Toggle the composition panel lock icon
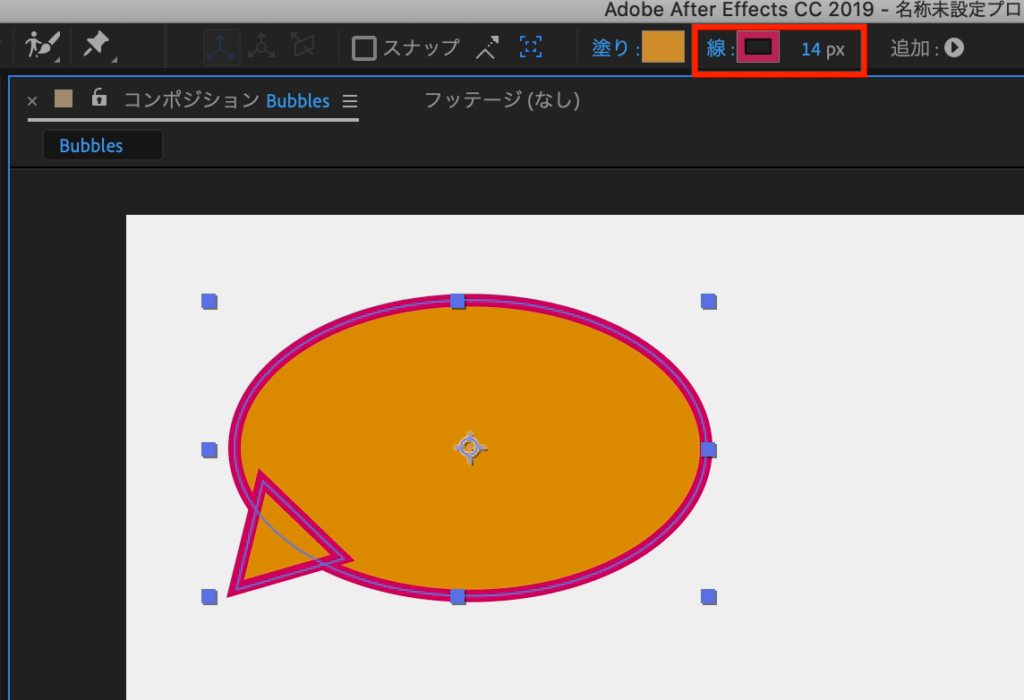 [99, 97]
